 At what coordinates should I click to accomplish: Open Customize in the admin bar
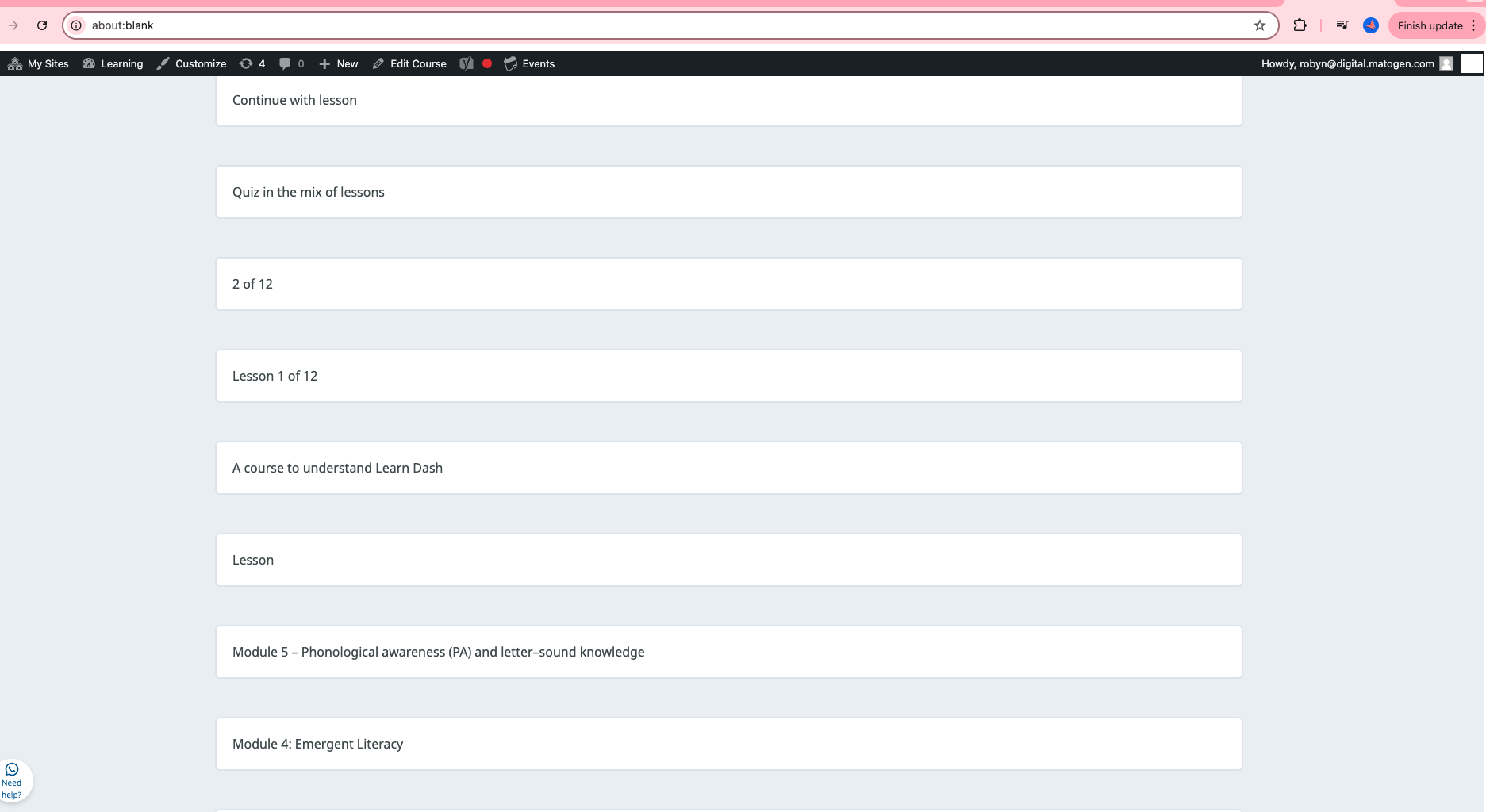[x=191, y=63]
